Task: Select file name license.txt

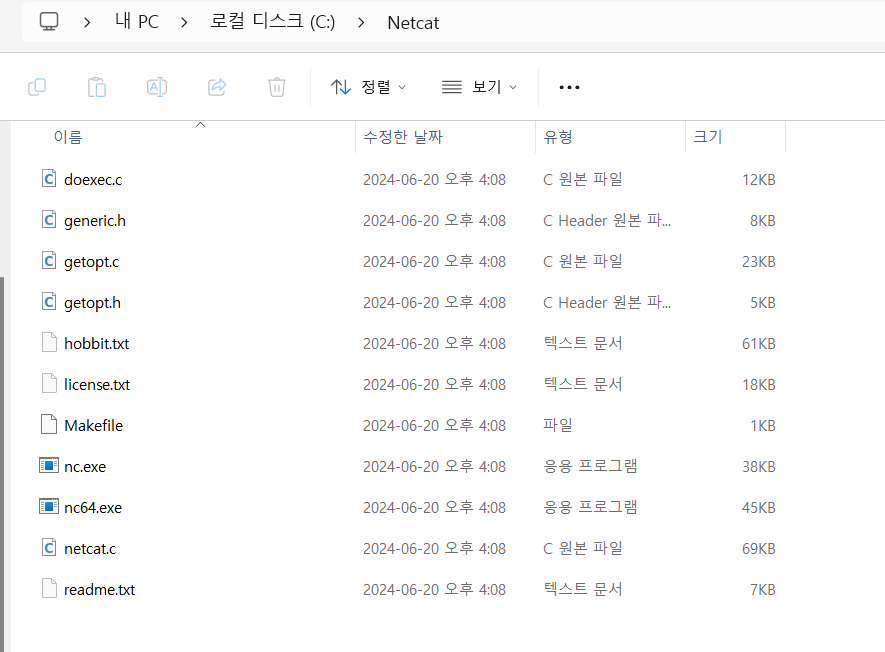Action: pos(97,385)
